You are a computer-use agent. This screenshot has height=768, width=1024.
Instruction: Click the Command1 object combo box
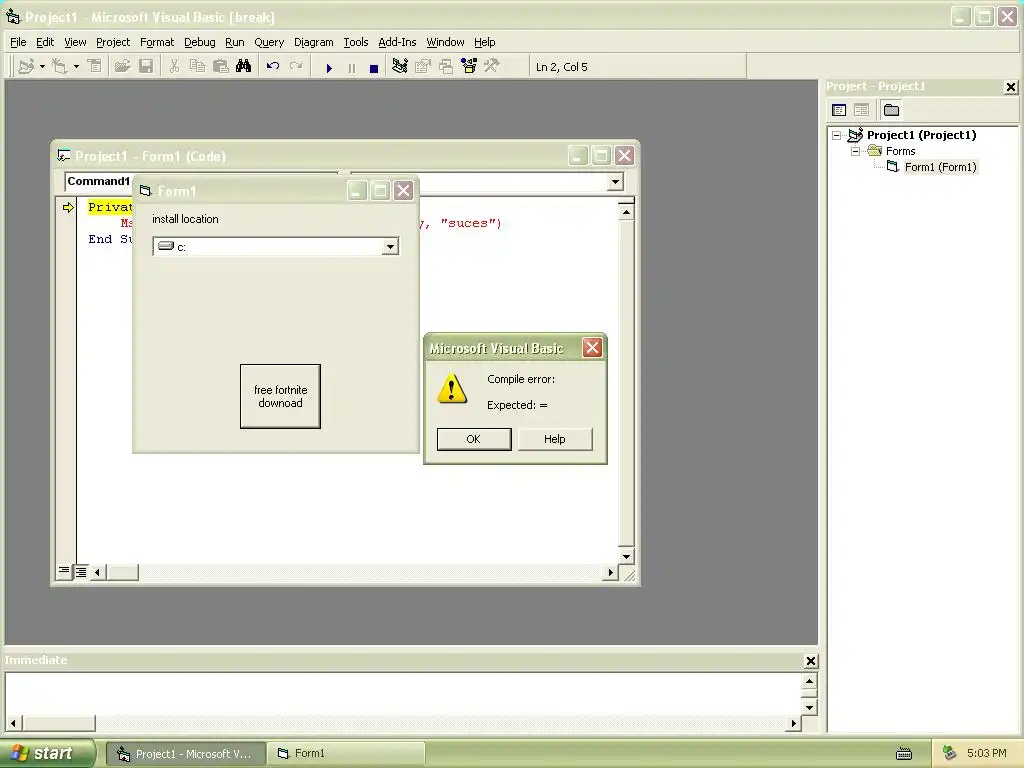[x=99, y=182]
